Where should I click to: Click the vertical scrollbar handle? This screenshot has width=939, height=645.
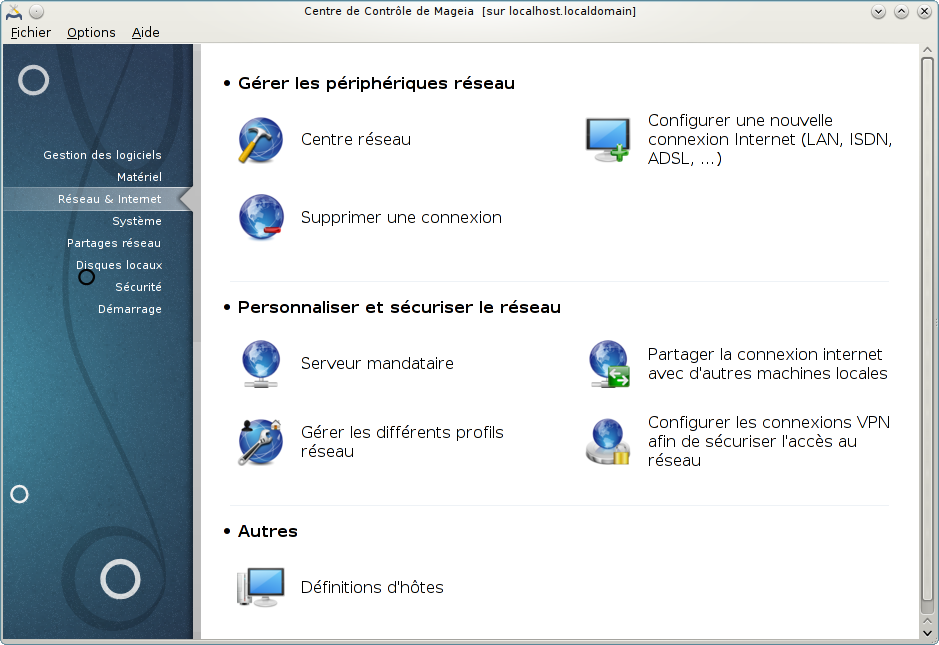(927, 329)
